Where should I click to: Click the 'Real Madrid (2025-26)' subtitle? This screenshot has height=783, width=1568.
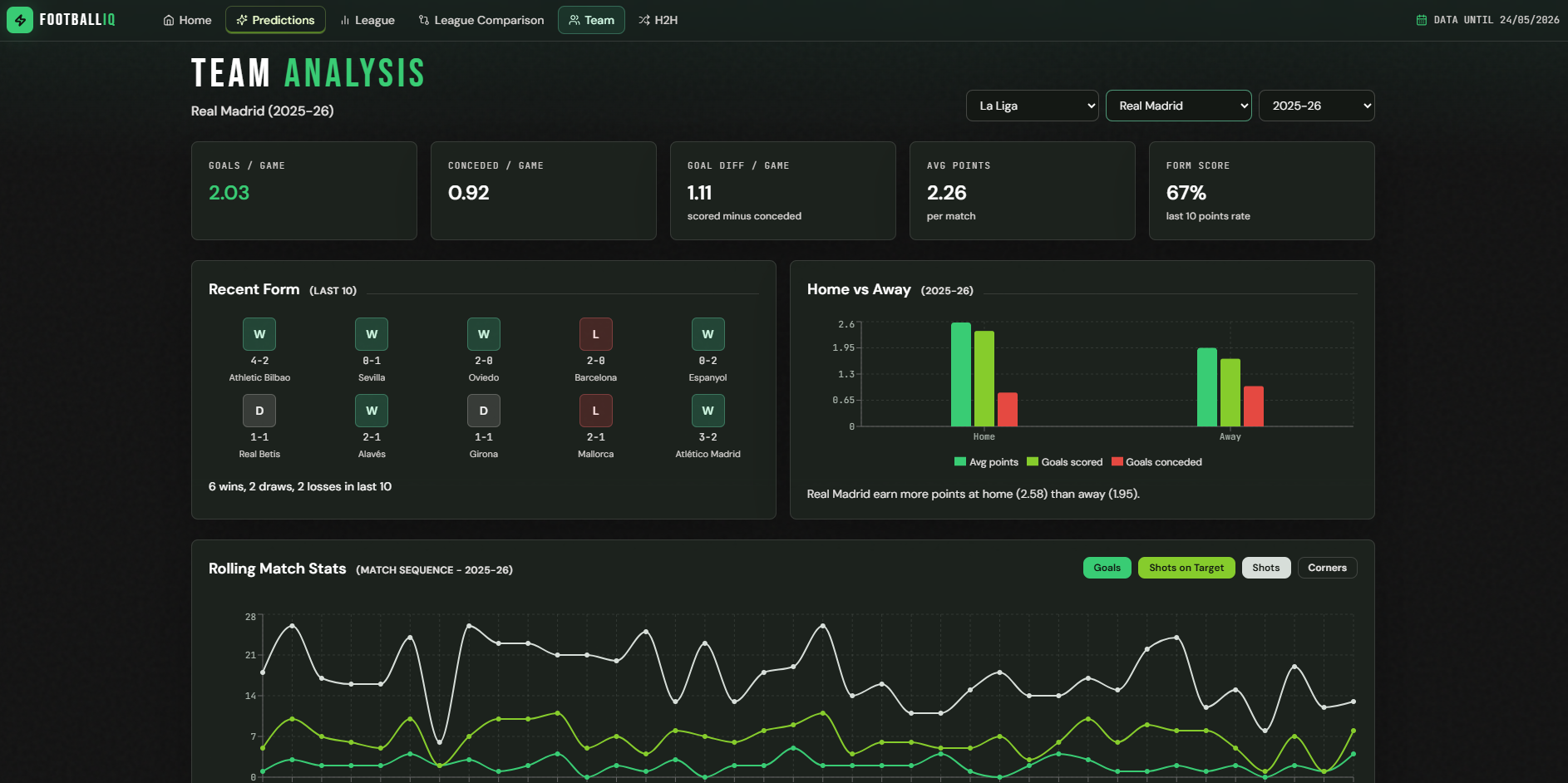click(263, 111)
